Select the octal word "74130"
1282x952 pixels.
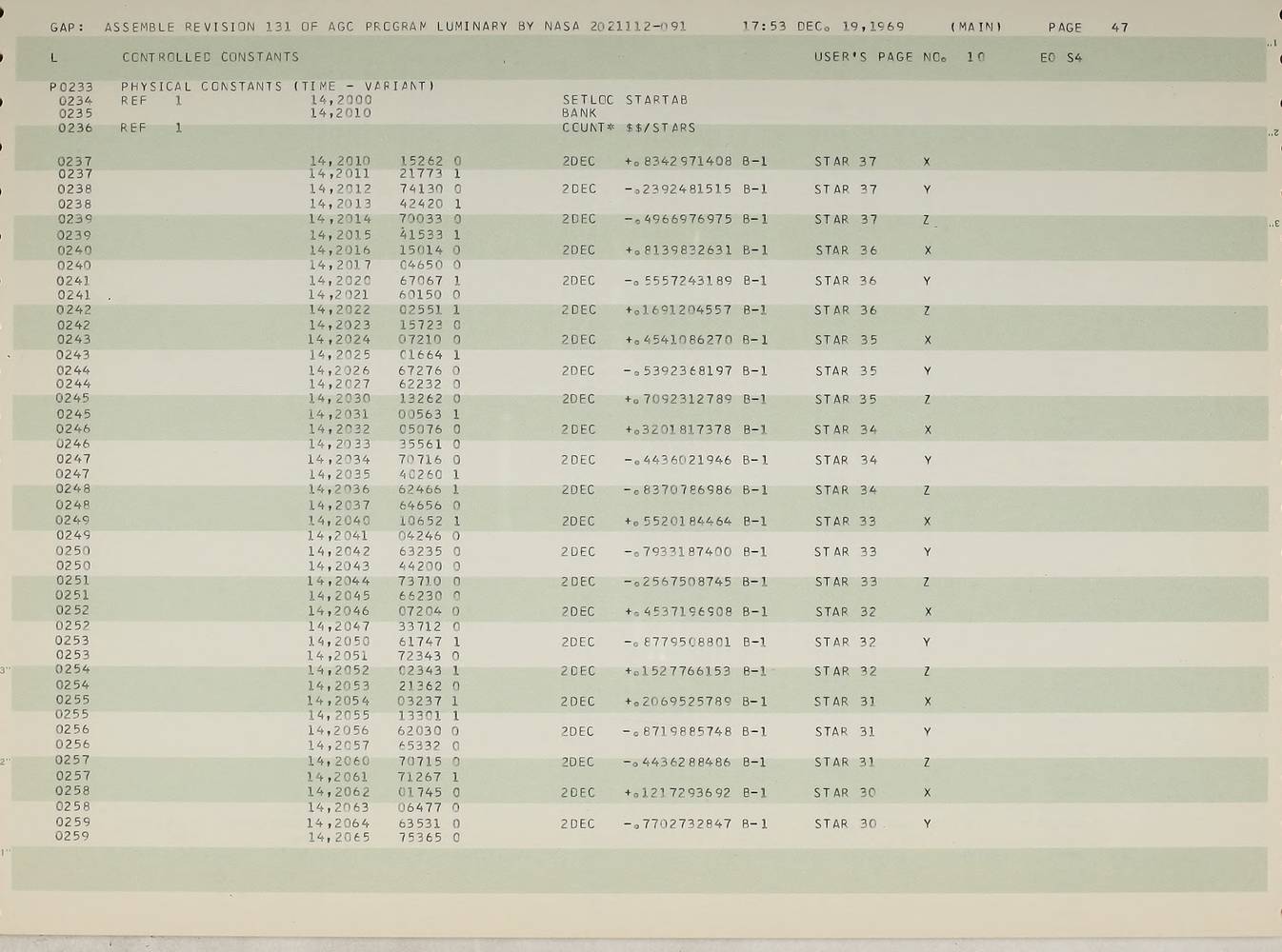420,188
